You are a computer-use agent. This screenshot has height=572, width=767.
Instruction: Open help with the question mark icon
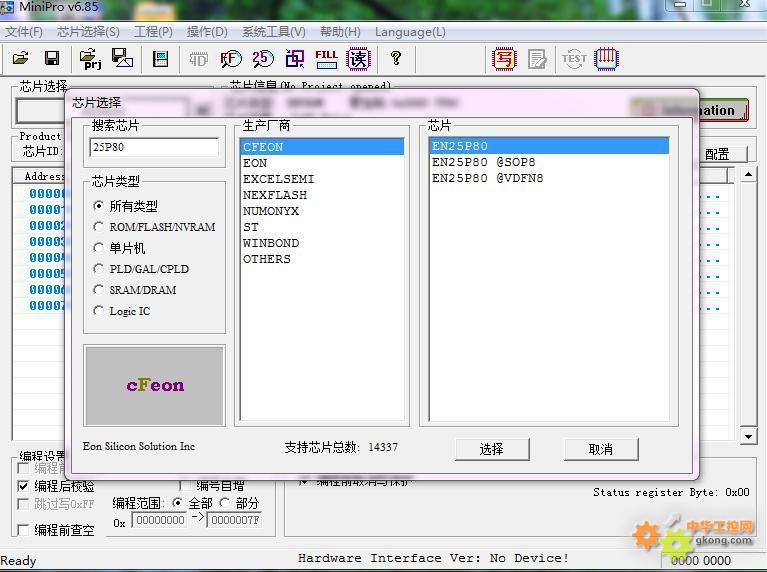coord(396,59)
